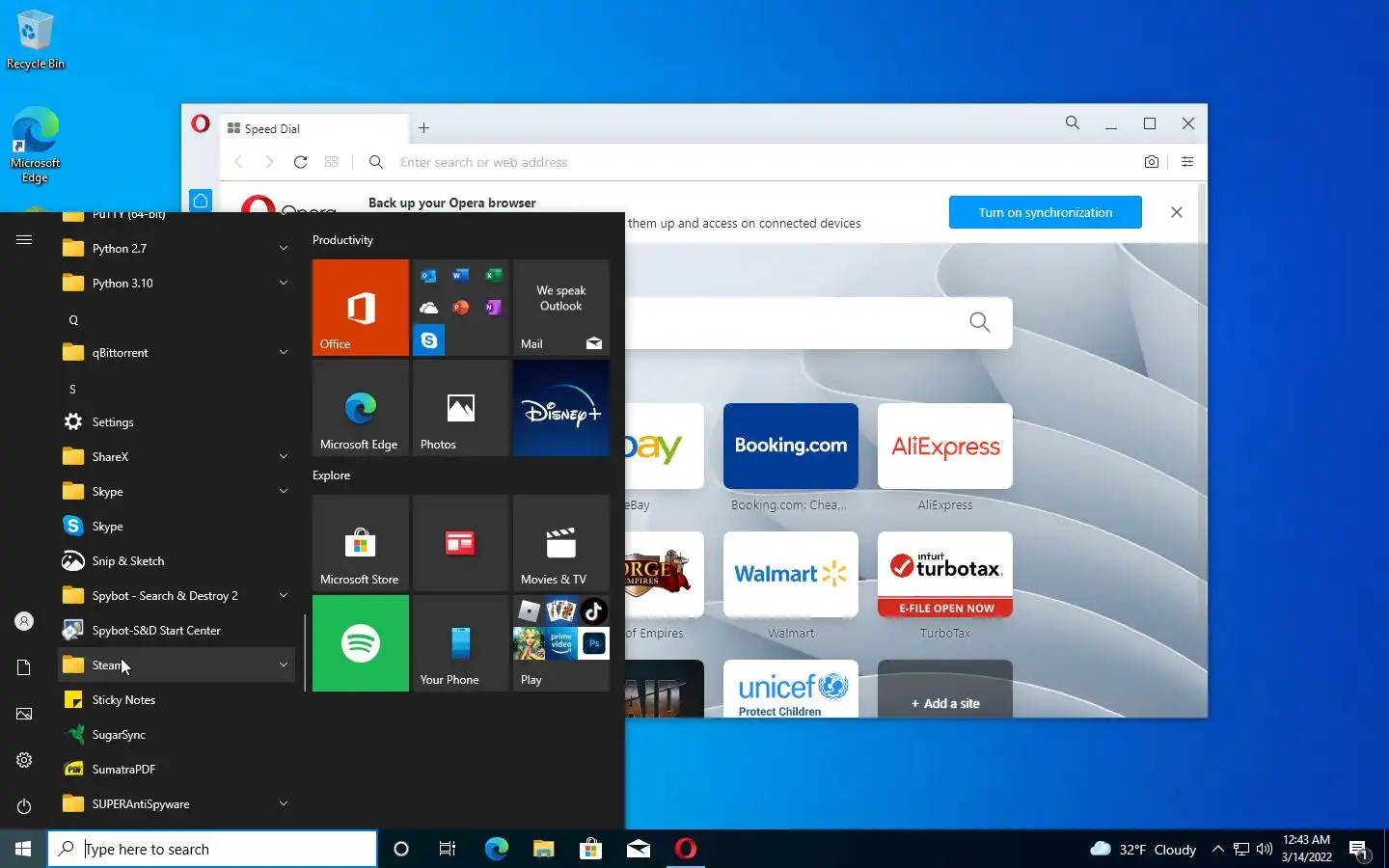Open Settings gear in Start sidebar
1389x868 pixels.
(24, 760)
